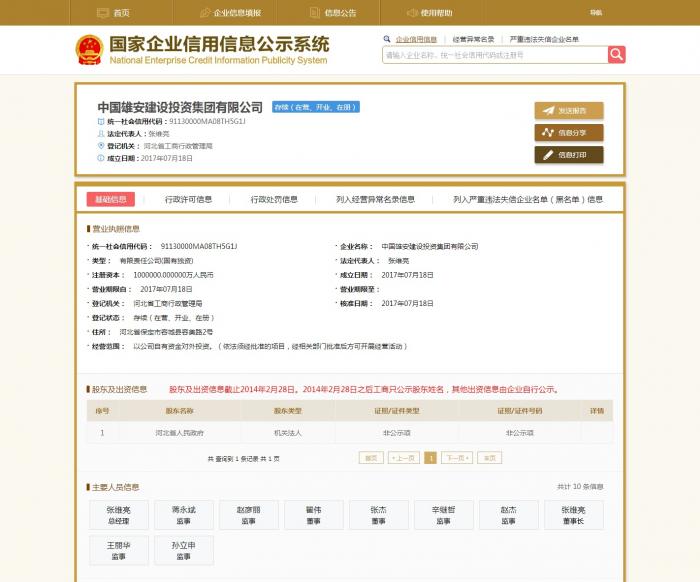Screen dimensions: 700x582
Task: Focus the enterprise name search input field
Action: (495, 55)
